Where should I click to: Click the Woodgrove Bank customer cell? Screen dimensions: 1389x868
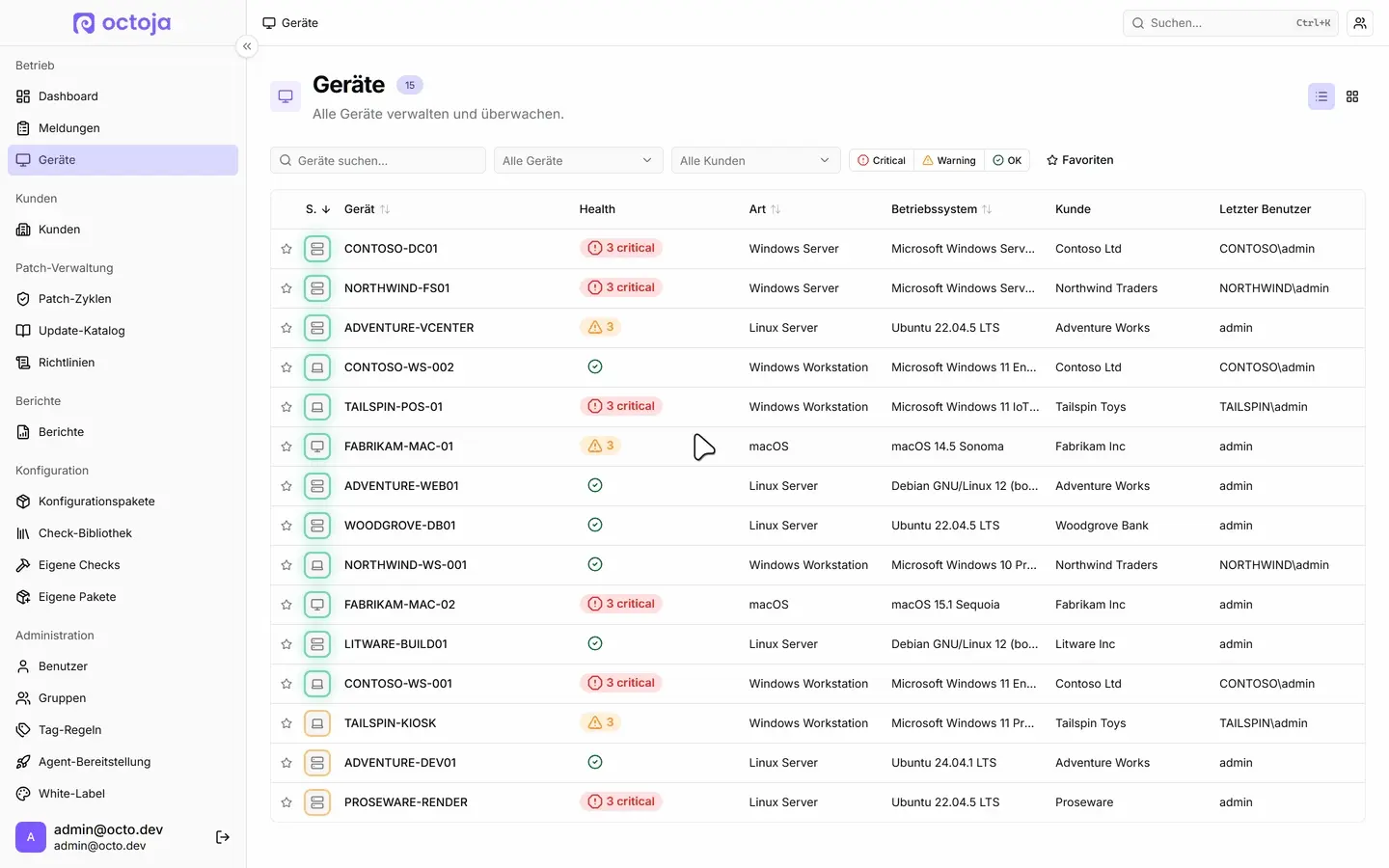click(x=1102, y=526)
